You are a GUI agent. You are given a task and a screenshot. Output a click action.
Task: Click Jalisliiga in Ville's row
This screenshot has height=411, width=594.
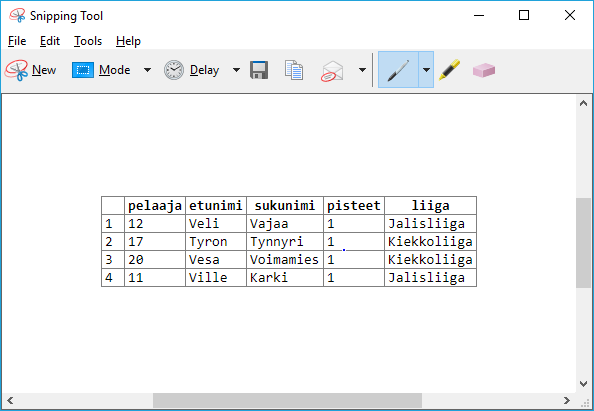430,278
